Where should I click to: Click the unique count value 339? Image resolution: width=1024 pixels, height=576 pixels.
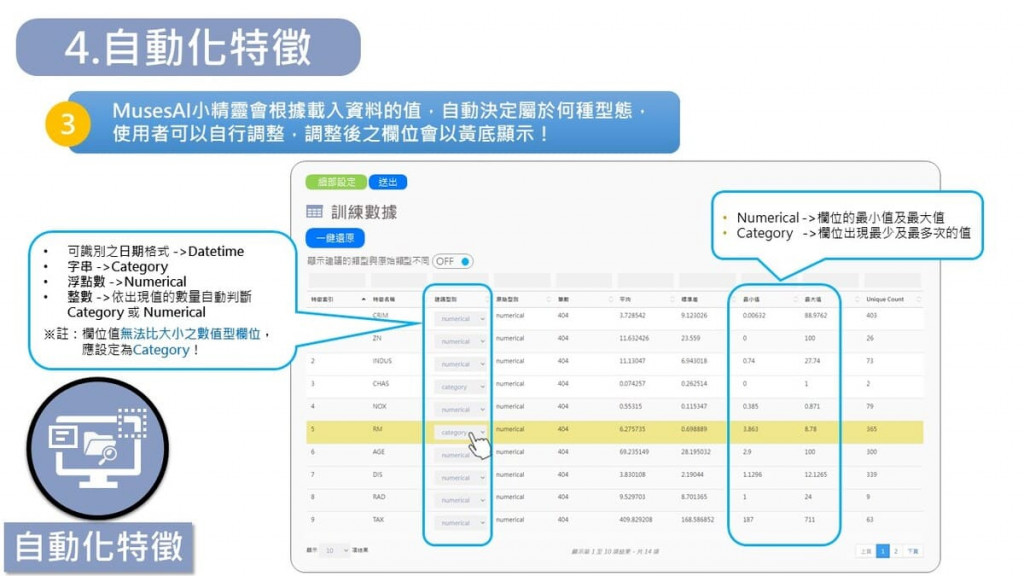tap(871, 475)
